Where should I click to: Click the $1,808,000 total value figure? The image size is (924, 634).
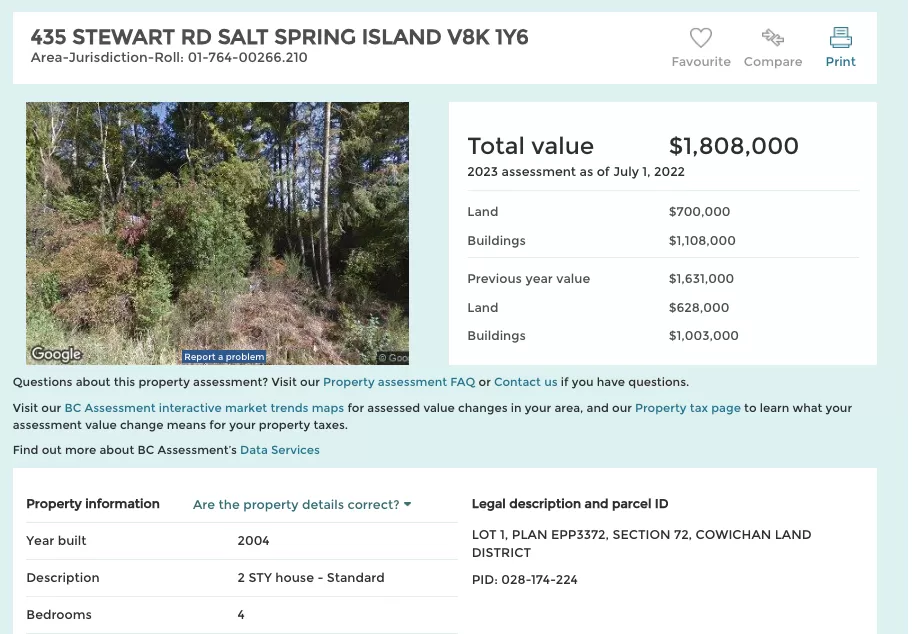tap(734, 146)
